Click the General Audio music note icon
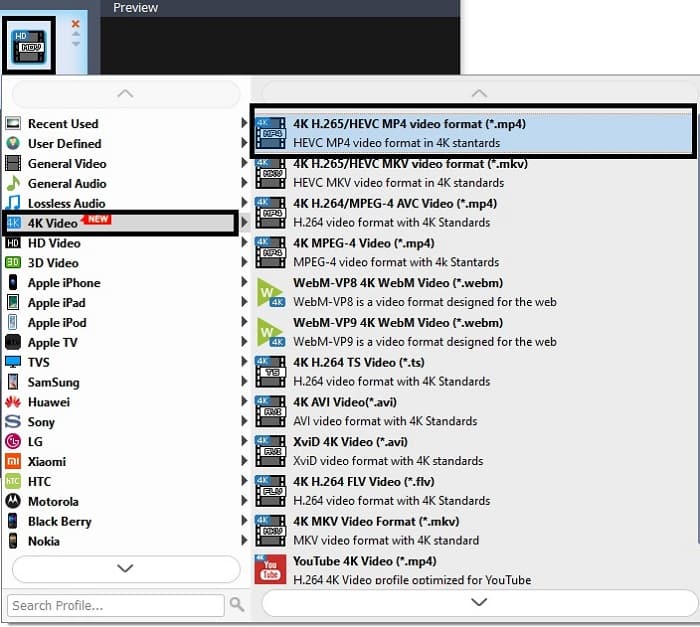Image resolution: width=700 pixels, height=627 pixels. point(13,183)
